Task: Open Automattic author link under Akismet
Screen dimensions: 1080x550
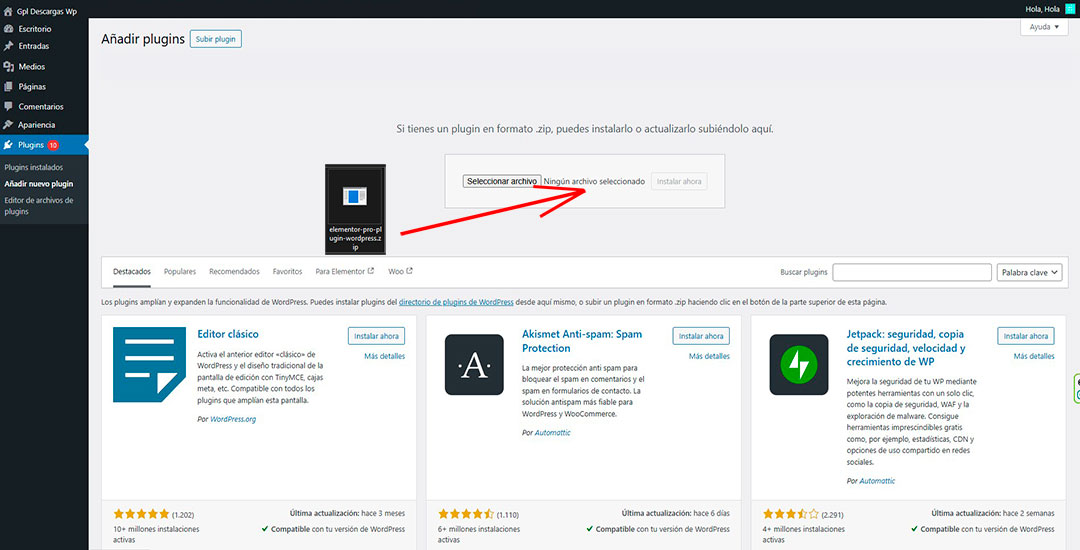Action: pyautogui.click(x=552, y=432)
